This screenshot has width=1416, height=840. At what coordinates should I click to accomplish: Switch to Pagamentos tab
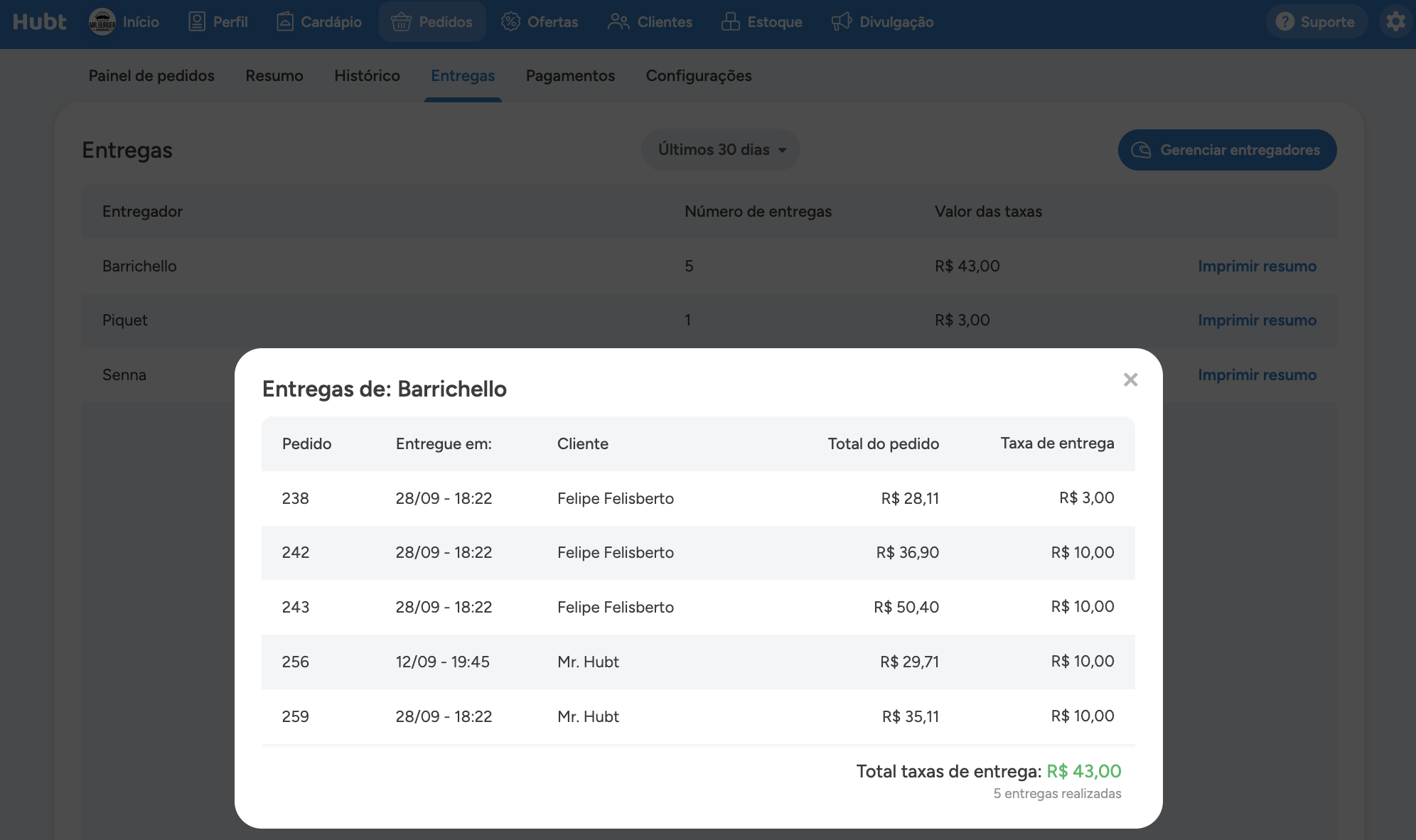coord(570,75)
